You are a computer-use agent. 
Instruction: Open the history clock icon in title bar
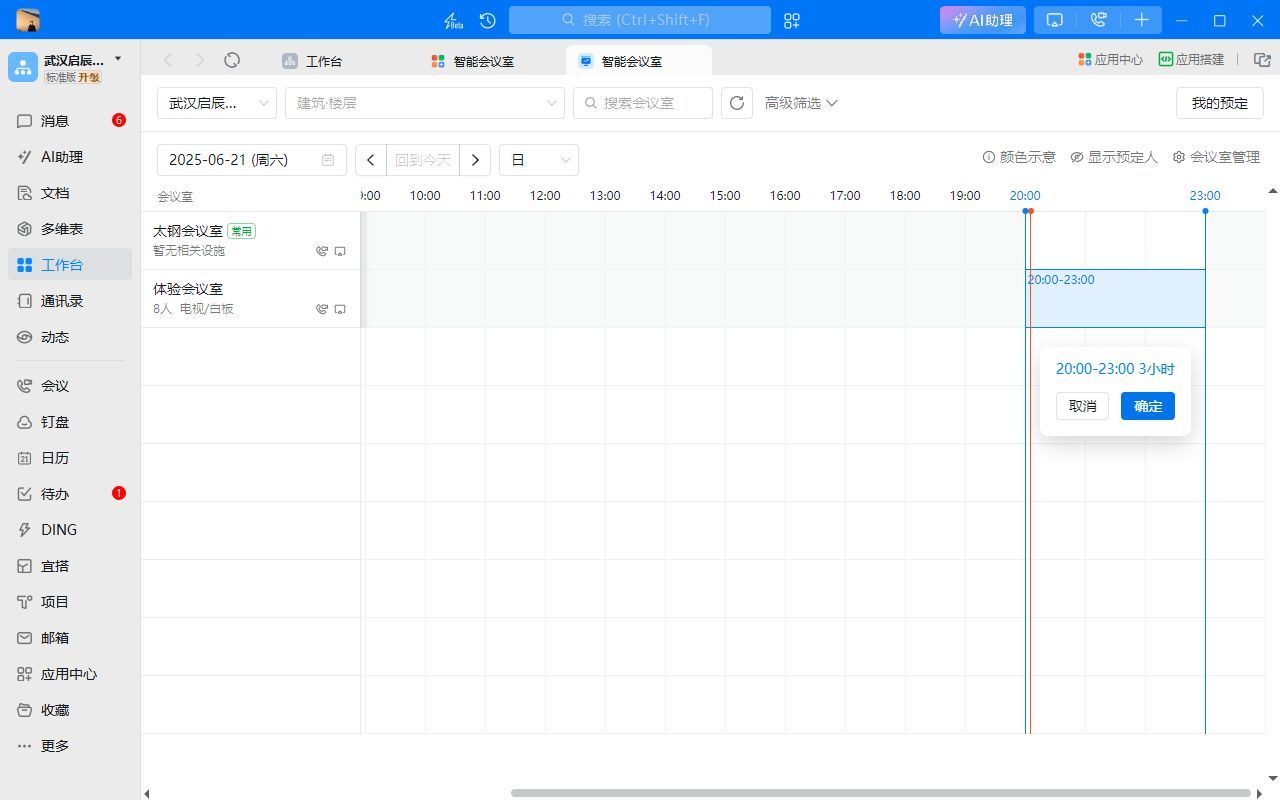[488, 20]
